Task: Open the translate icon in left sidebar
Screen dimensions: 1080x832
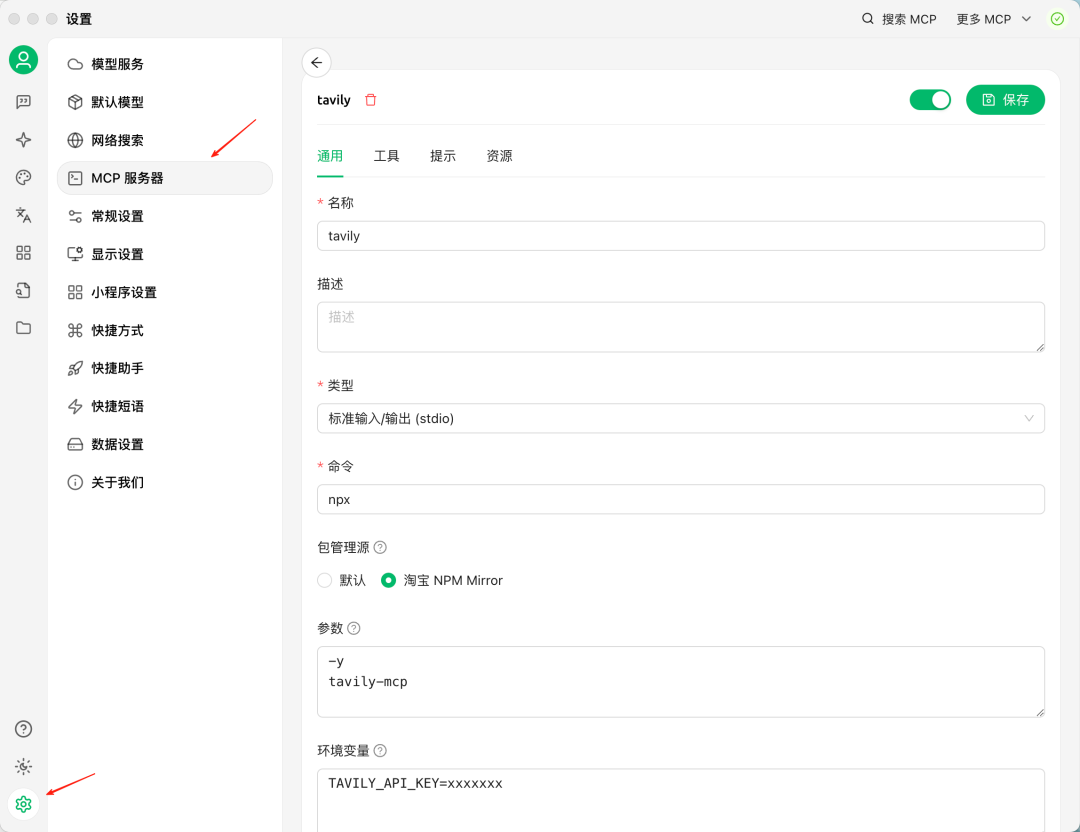Action: [24, 215]
